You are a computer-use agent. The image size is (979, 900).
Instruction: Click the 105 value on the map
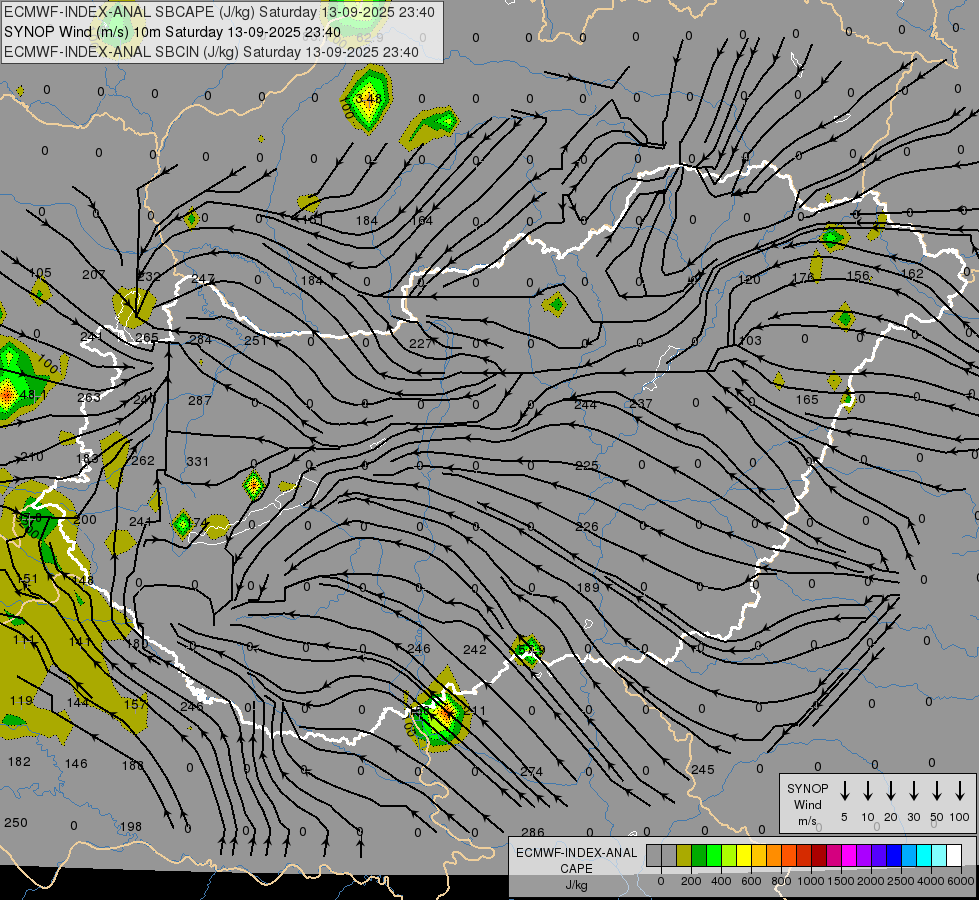(40, 273)
